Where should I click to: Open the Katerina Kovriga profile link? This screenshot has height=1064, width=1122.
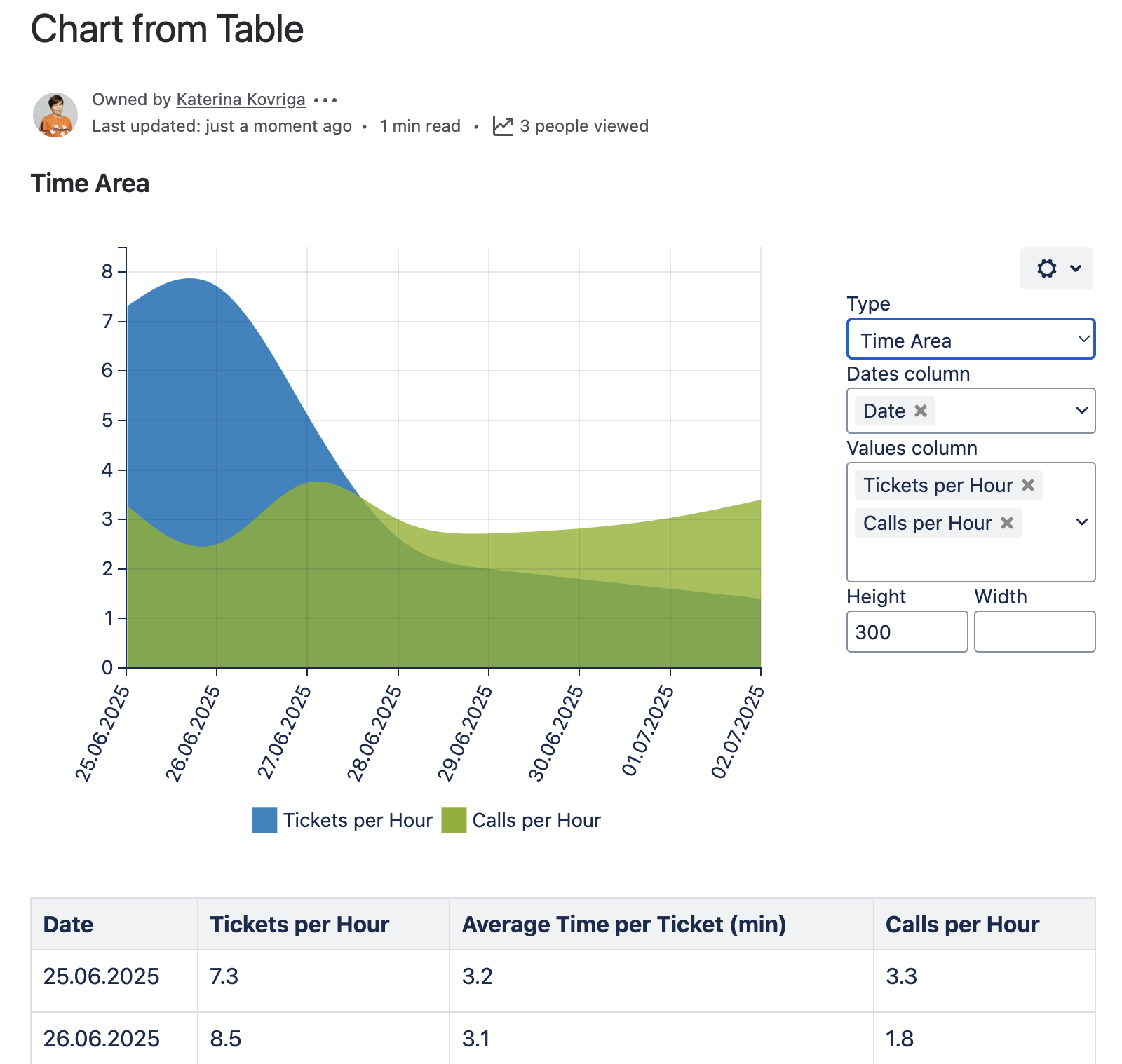pyautogui.click(x=241, y=100)
